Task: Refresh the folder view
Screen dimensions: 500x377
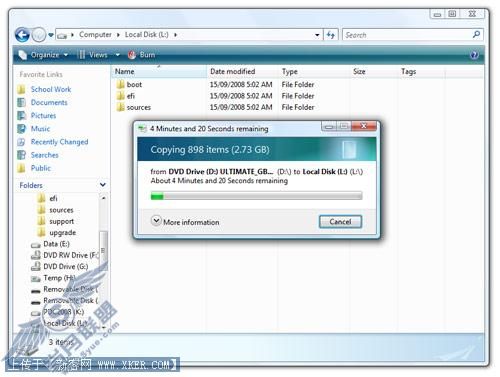Action: pyautogui.click(x=331, y=35)
